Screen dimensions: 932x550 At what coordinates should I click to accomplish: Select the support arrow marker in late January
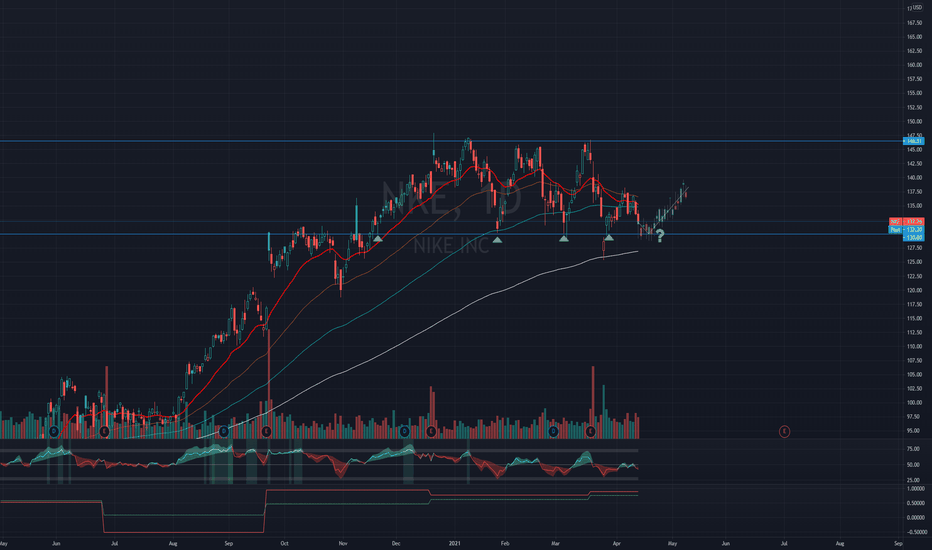(498, 240)
